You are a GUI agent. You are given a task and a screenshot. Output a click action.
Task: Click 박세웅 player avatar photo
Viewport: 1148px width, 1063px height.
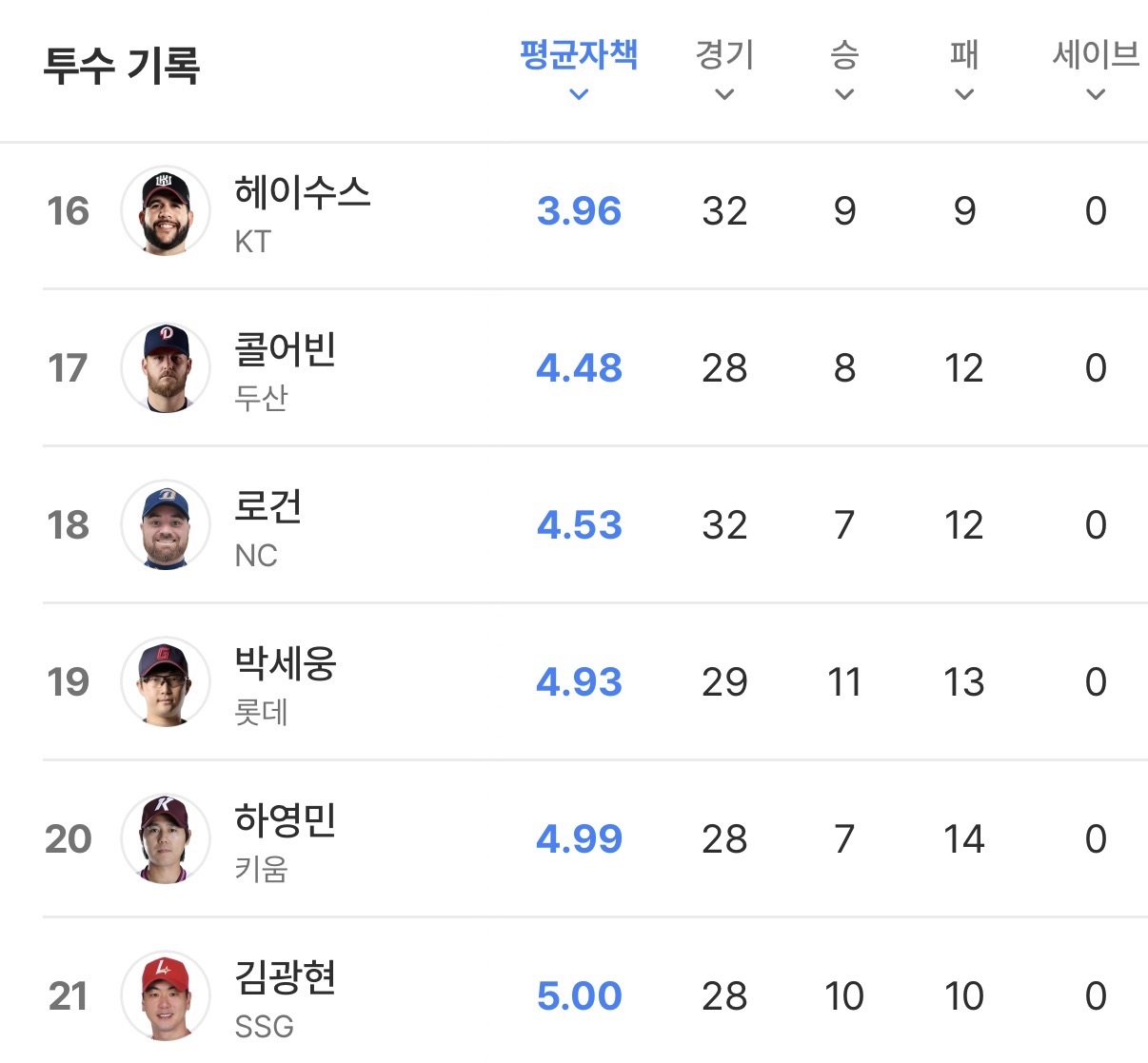(x=166, y=681)
